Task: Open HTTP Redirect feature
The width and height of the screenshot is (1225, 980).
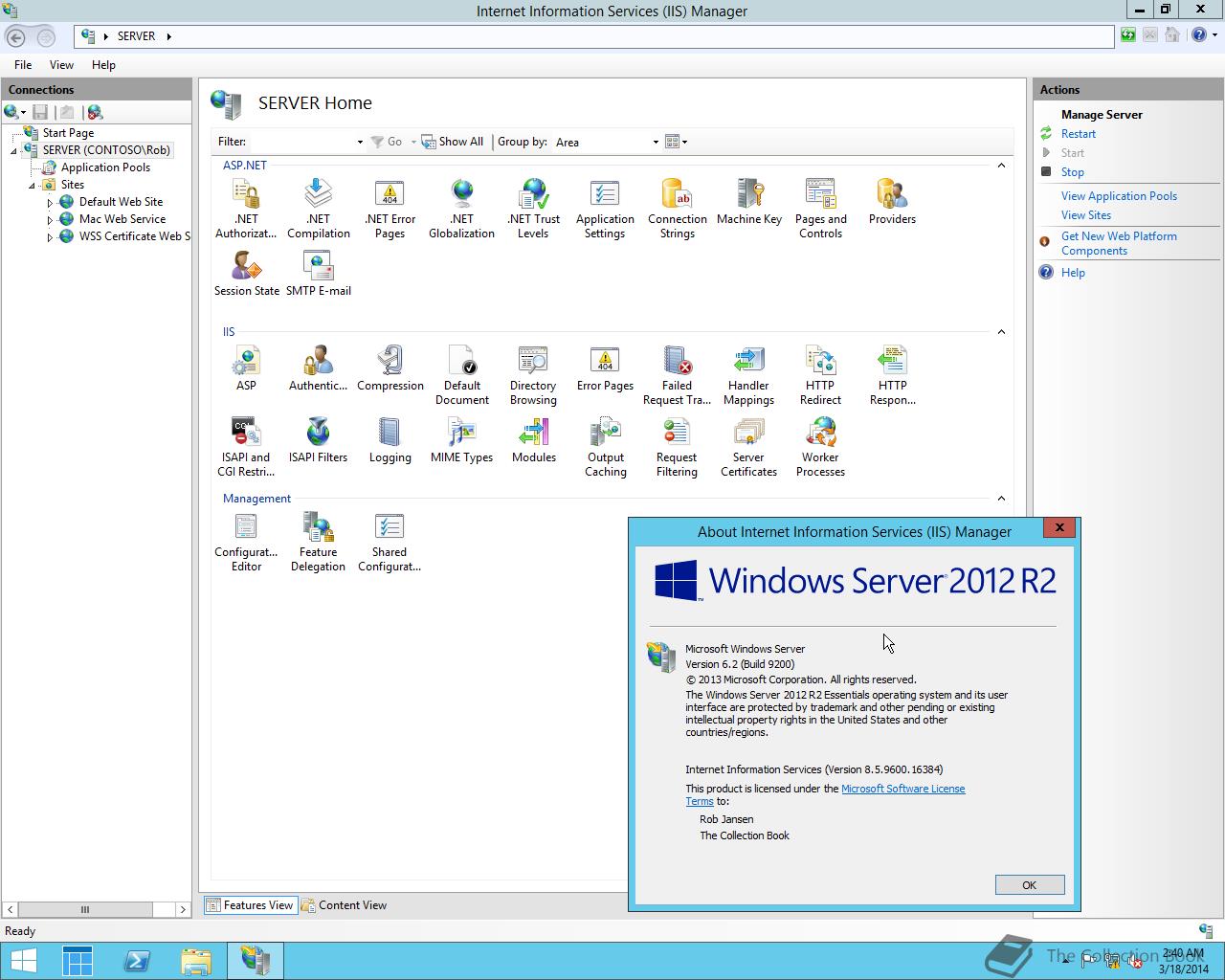Action: (x=820, y=375)
